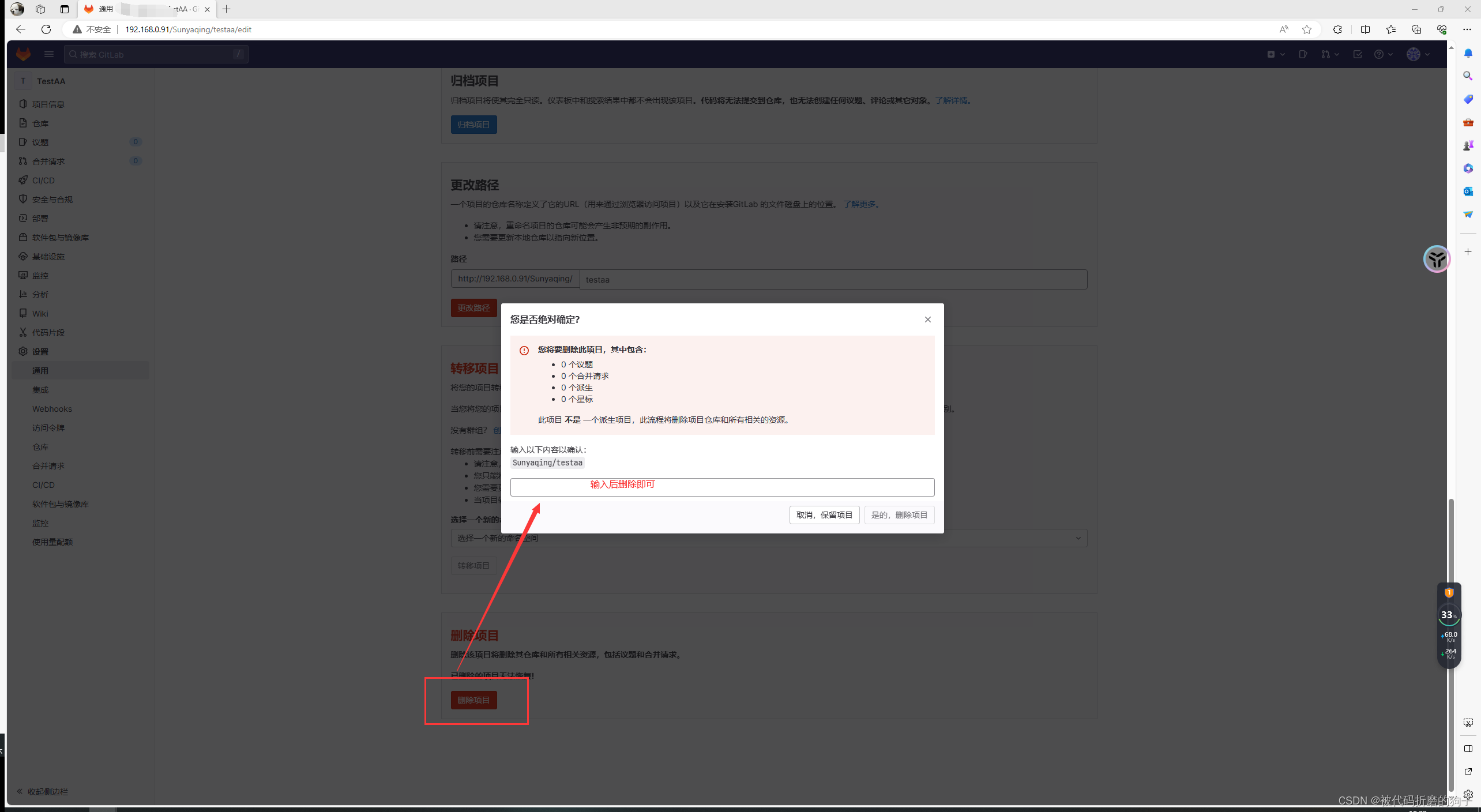Click the TestAA project title

tap(51, 81)
